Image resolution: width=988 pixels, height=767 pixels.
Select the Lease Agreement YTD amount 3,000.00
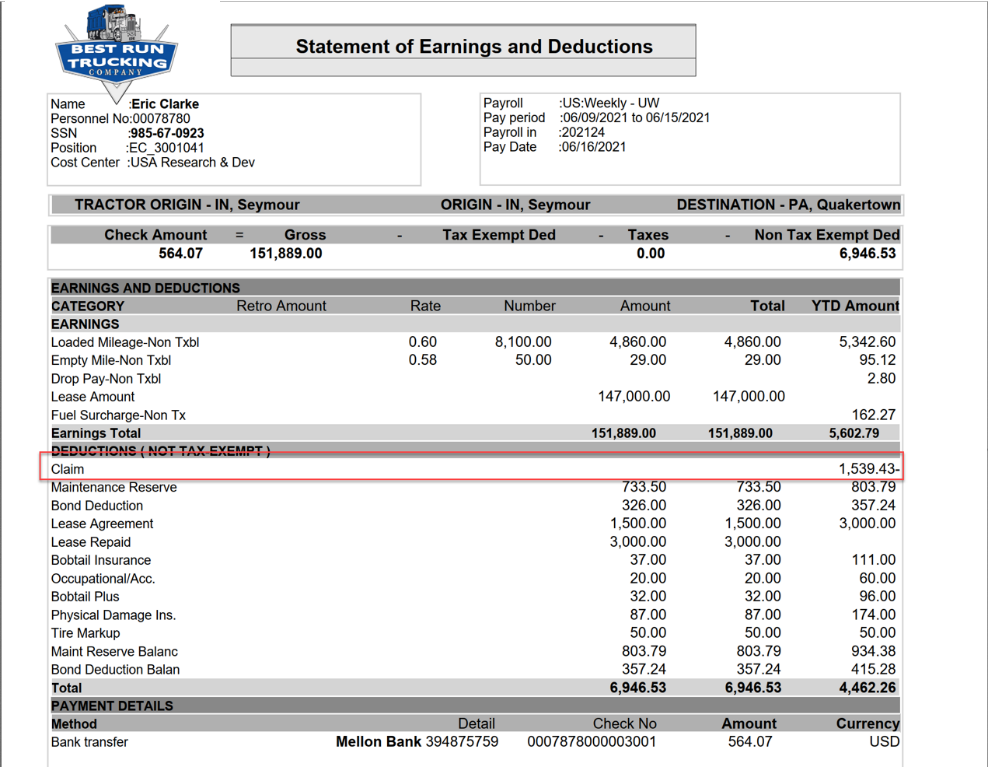(868, 523)
